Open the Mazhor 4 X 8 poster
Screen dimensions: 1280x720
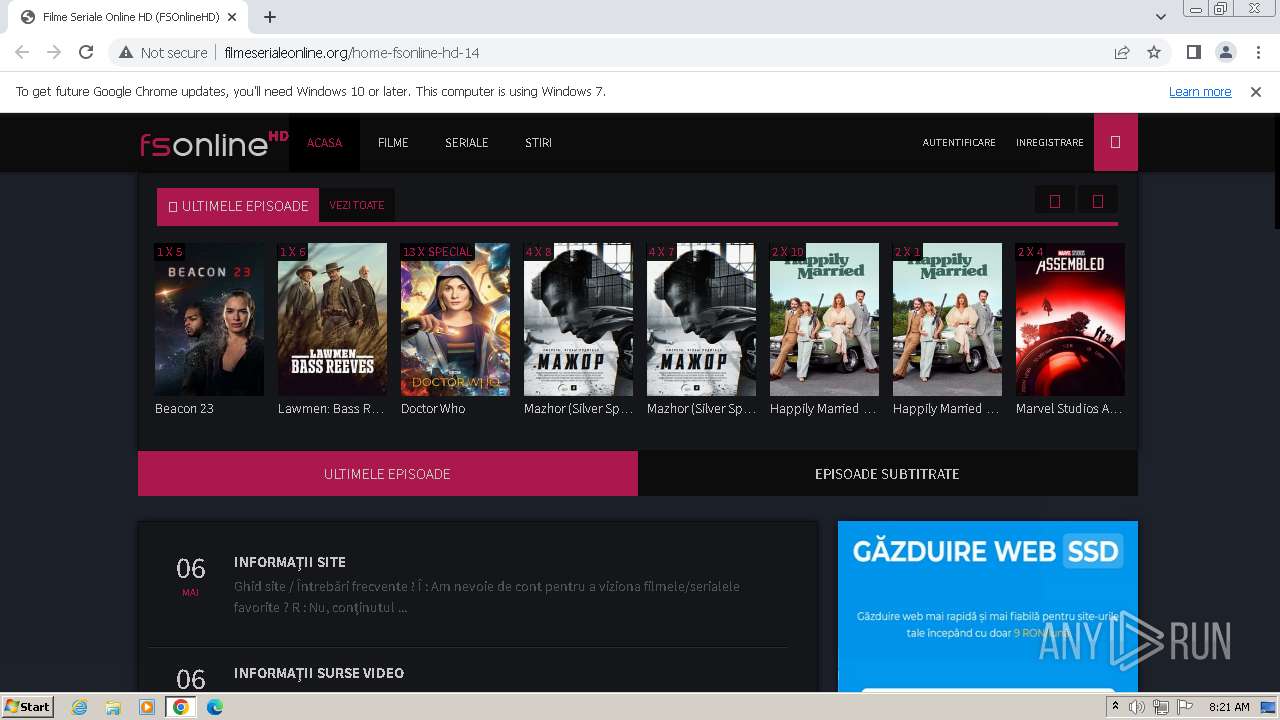(578, 319)
